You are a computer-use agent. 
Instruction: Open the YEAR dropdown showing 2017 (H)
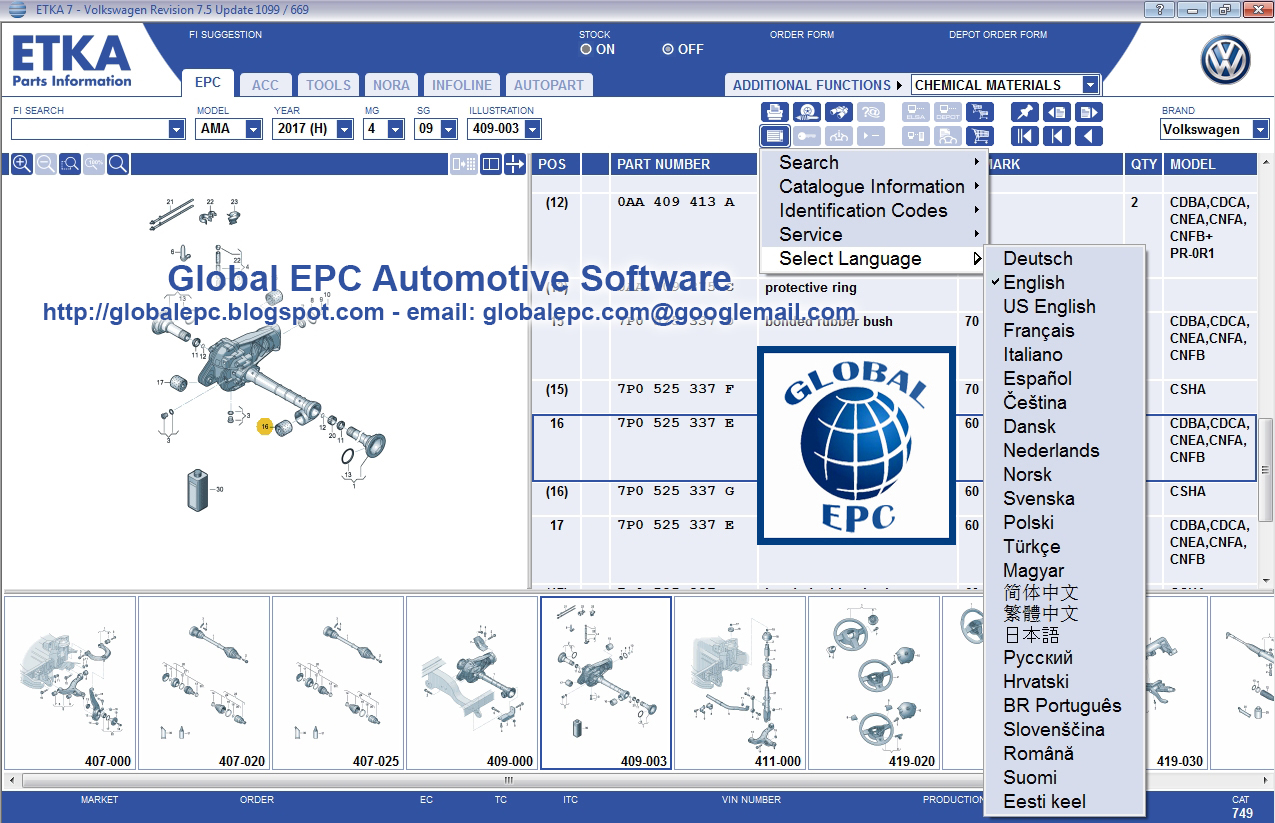pos(345,129)
